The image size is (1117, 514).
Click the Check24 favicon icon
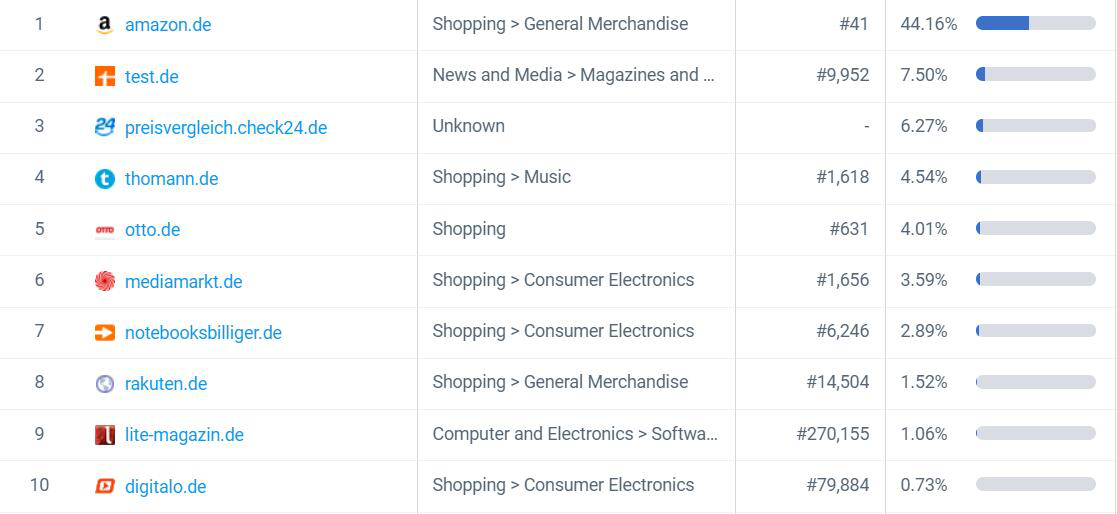point(105,127)
